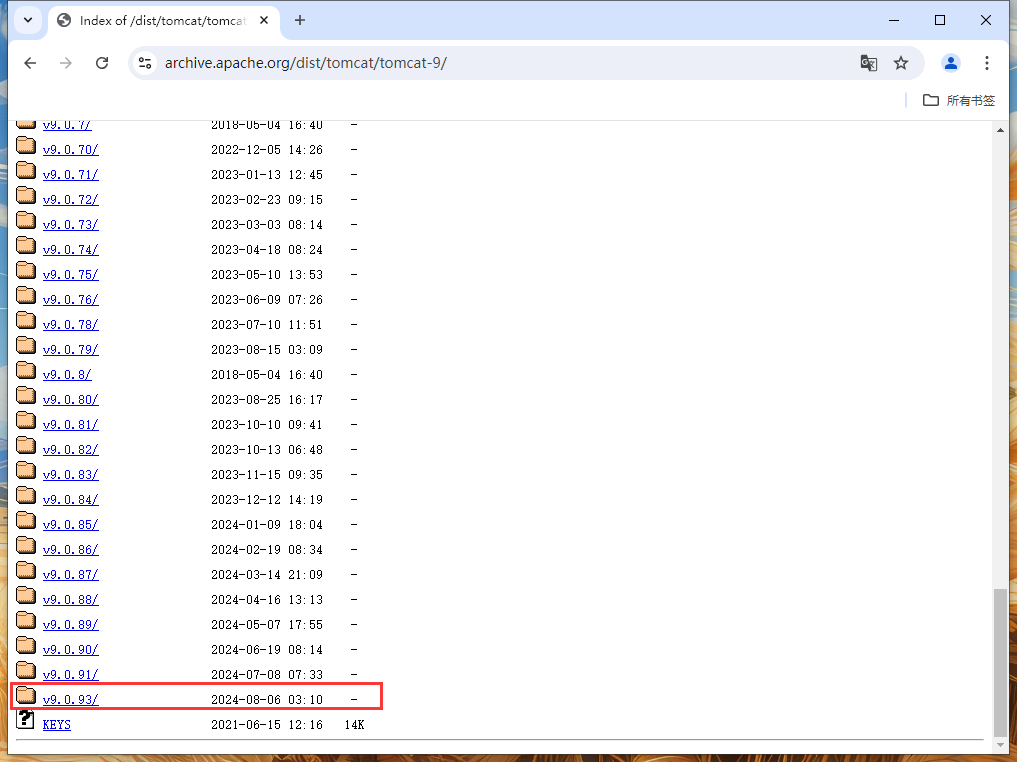Open the v9.0.84/ directory link
Viewport: 1017px width, 762px height.
pos(71,500)
